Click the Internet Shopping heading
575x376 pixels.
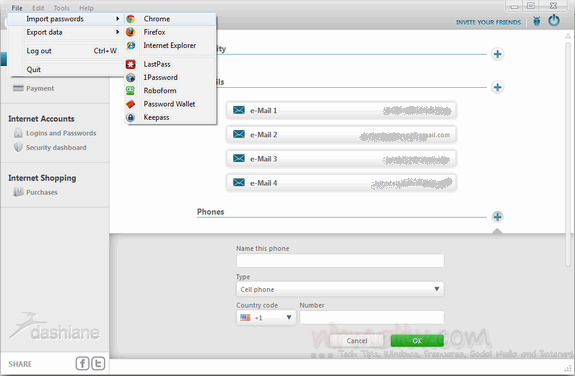(42, 178)
